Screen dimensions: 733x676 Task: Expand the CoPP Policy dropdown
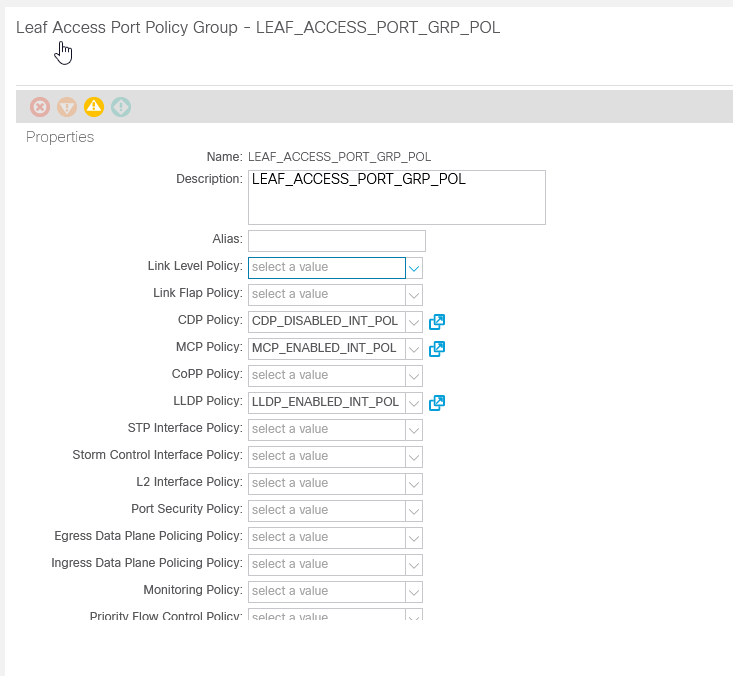pyautogui.click(x=414, y=376)
